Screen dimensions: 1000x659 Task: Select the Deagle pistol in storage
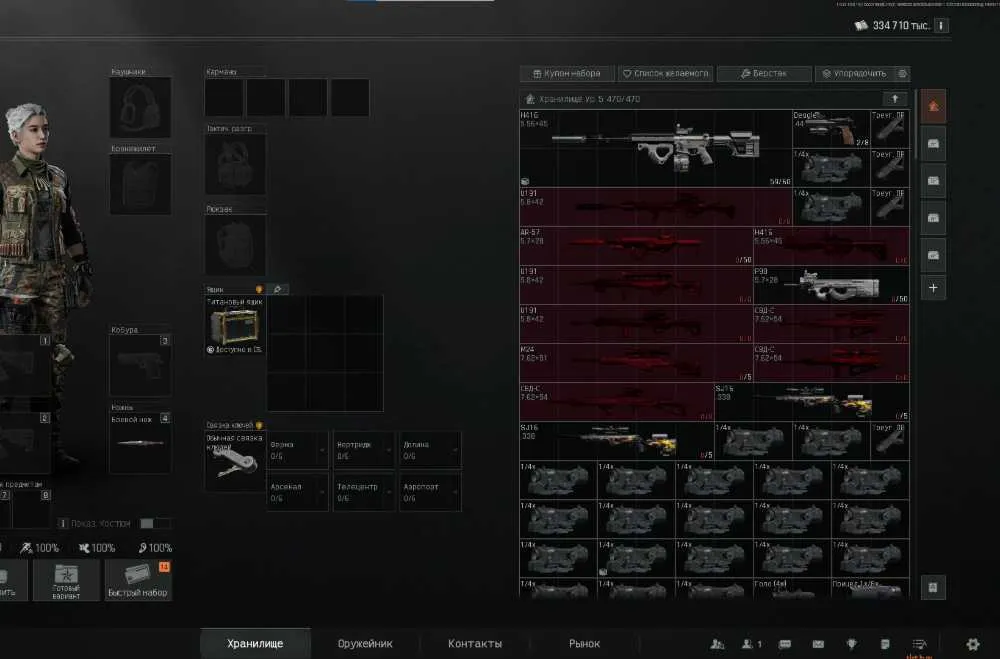831,129
